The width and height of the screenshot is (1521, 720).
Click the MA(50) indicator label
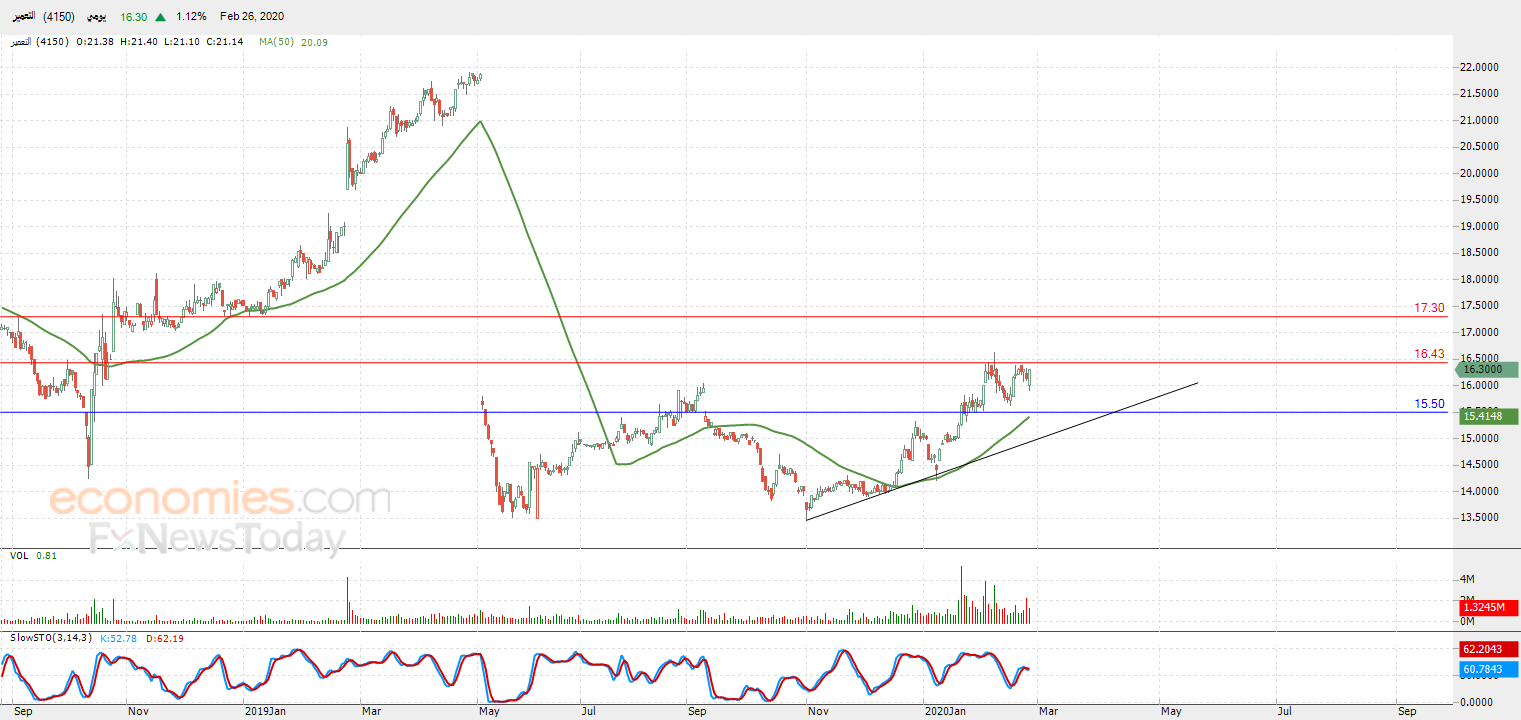pos(277,42)
